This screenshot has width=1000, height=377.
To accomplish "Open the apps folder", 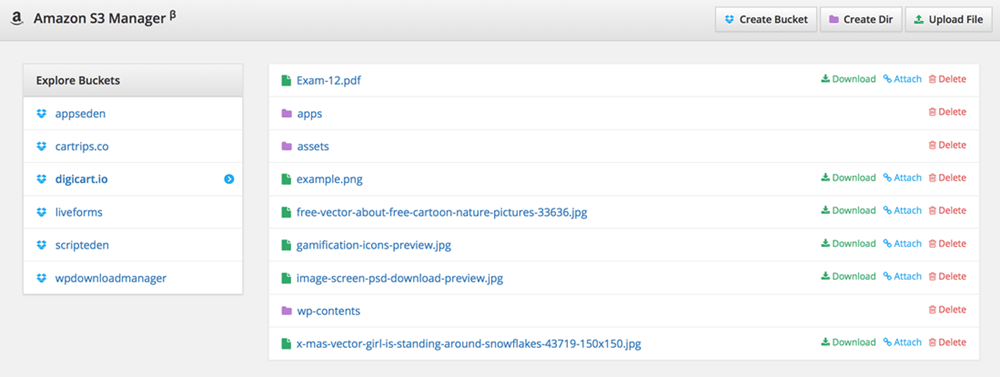I will [309, 114].
